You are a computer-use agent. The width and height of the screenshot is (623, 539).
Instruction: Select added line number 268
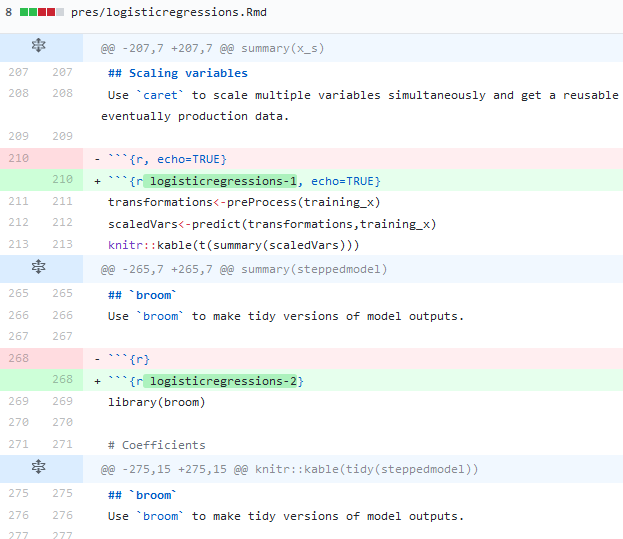coord(62,379)
